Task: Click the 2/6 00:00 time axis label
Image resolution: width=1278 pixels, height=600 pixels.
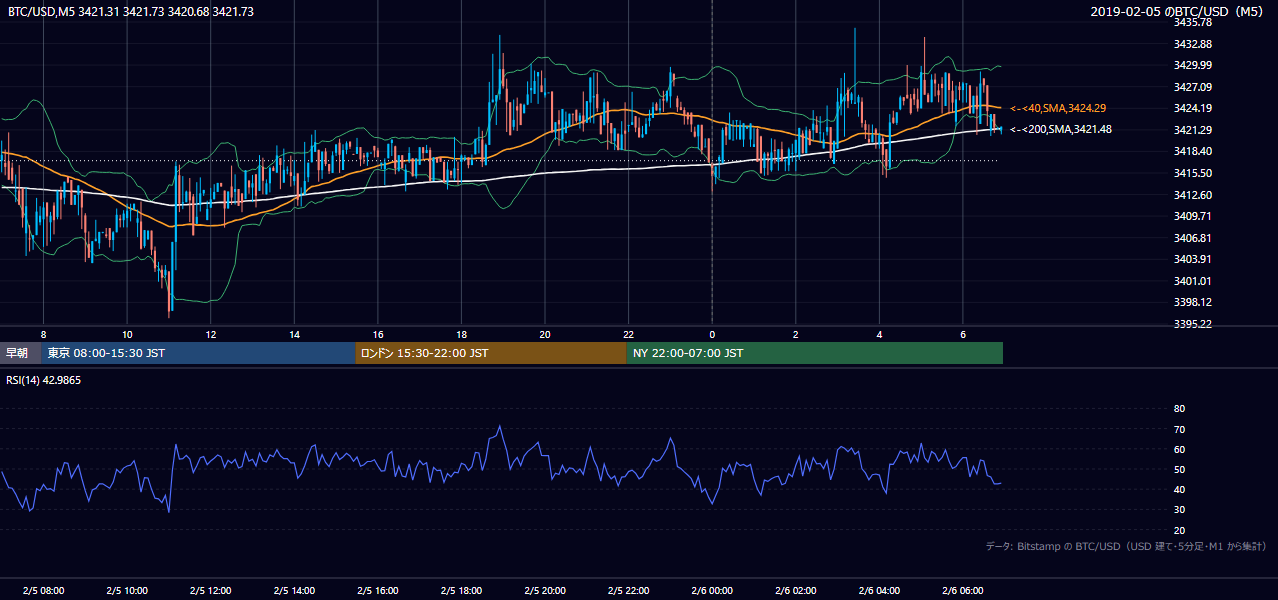Action: [x=712, y=590]
